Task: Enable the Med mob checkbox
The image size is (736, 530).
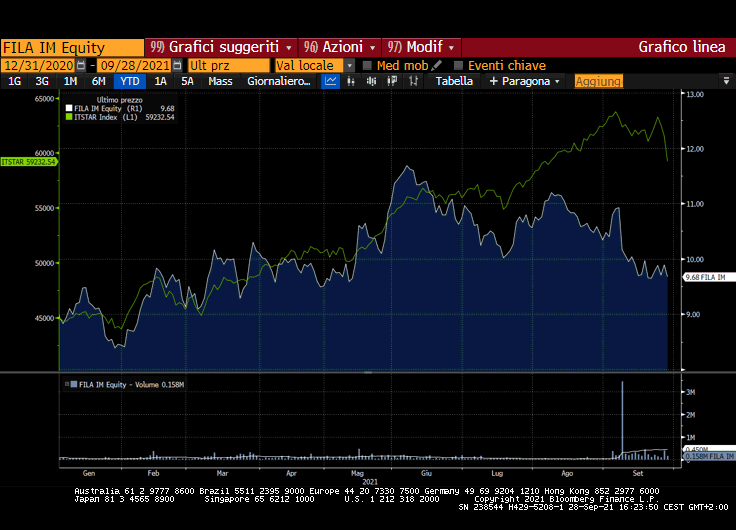Action: click(367, 65)
